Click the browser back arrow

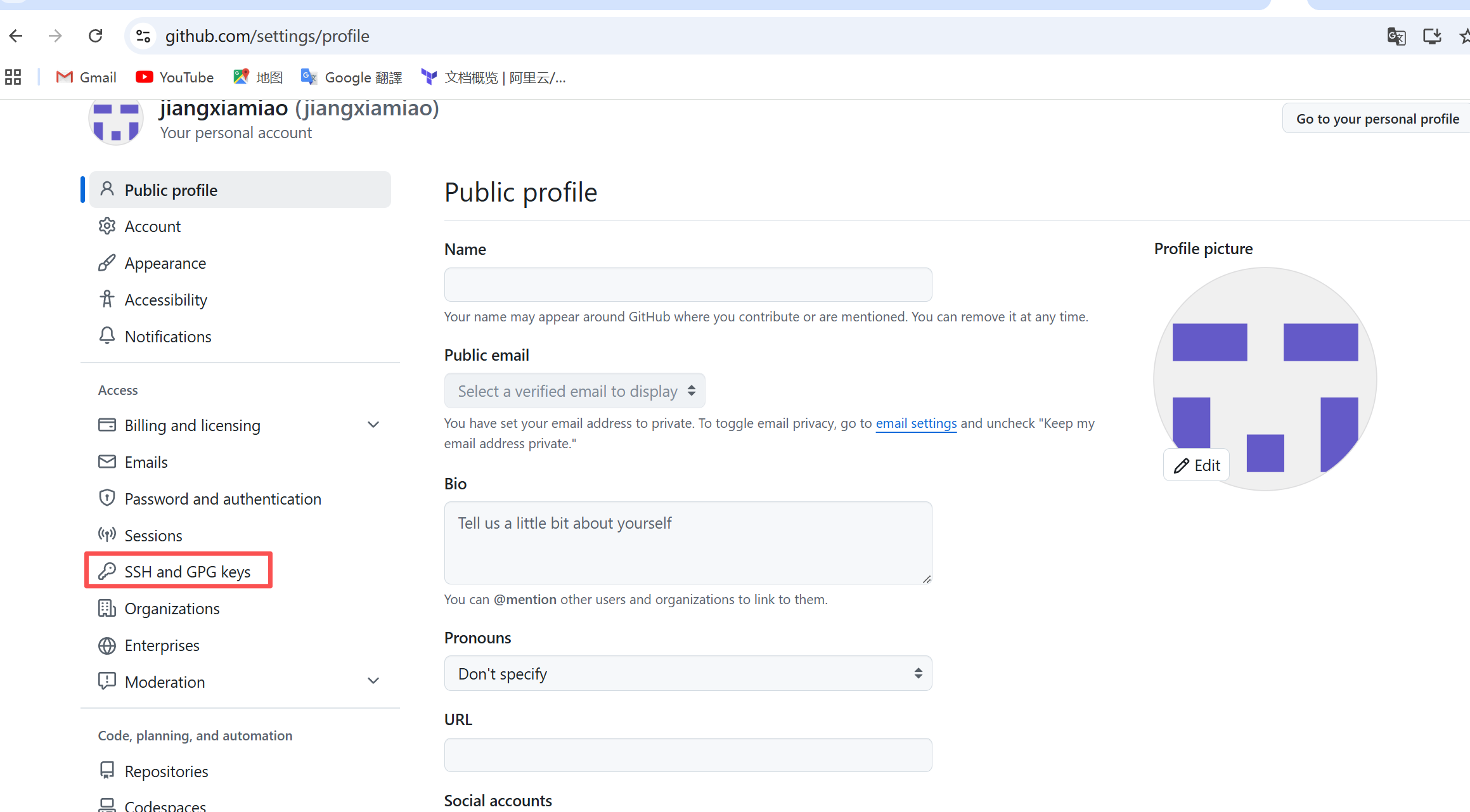pyautogui.click(x=16, y=36)
